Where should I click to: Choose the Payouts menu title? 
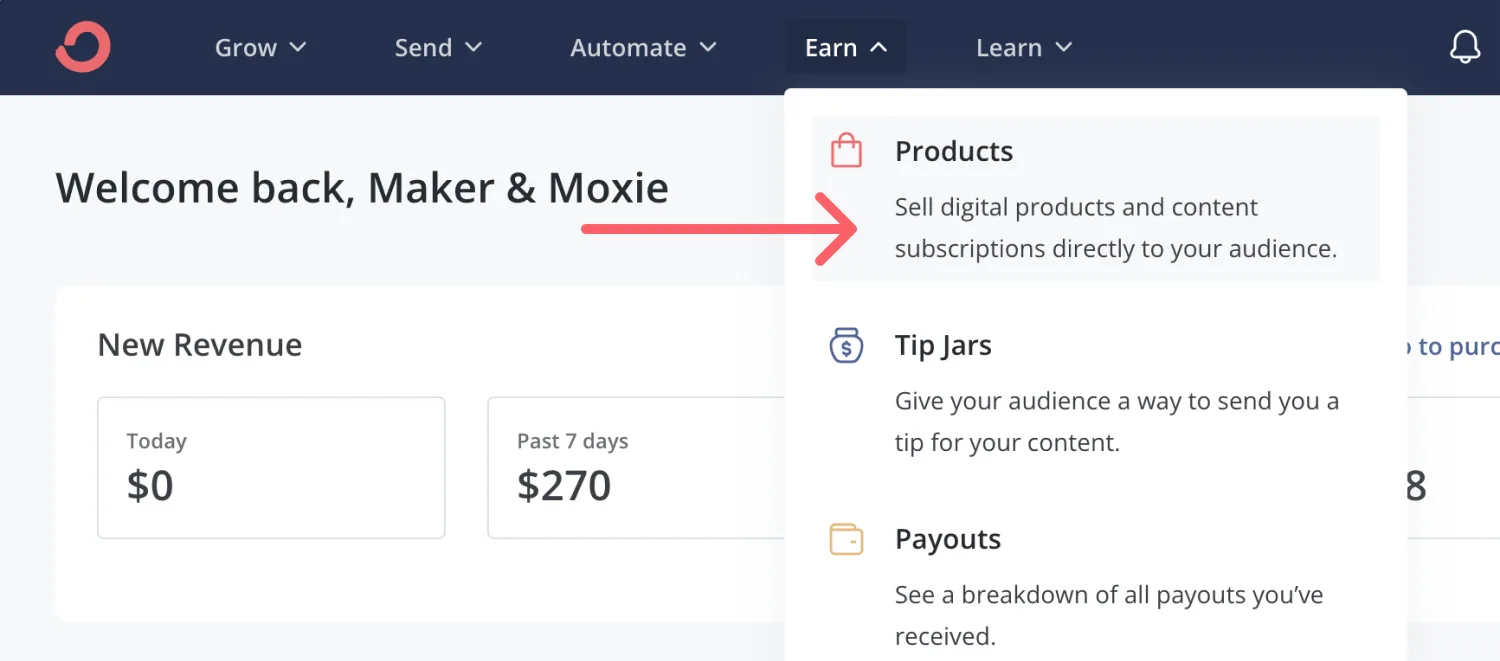(x=947, y=540)
